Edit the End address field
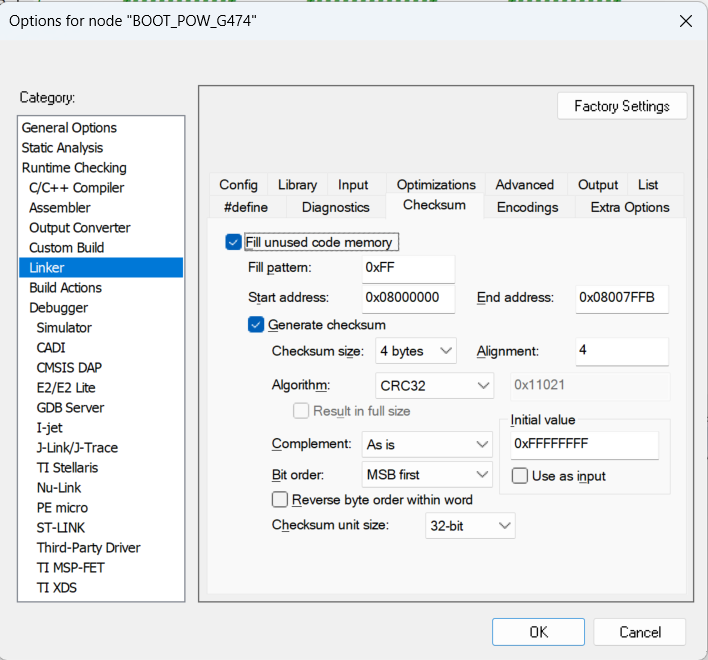Screen dimensions: 708x660 click(622, 298)
